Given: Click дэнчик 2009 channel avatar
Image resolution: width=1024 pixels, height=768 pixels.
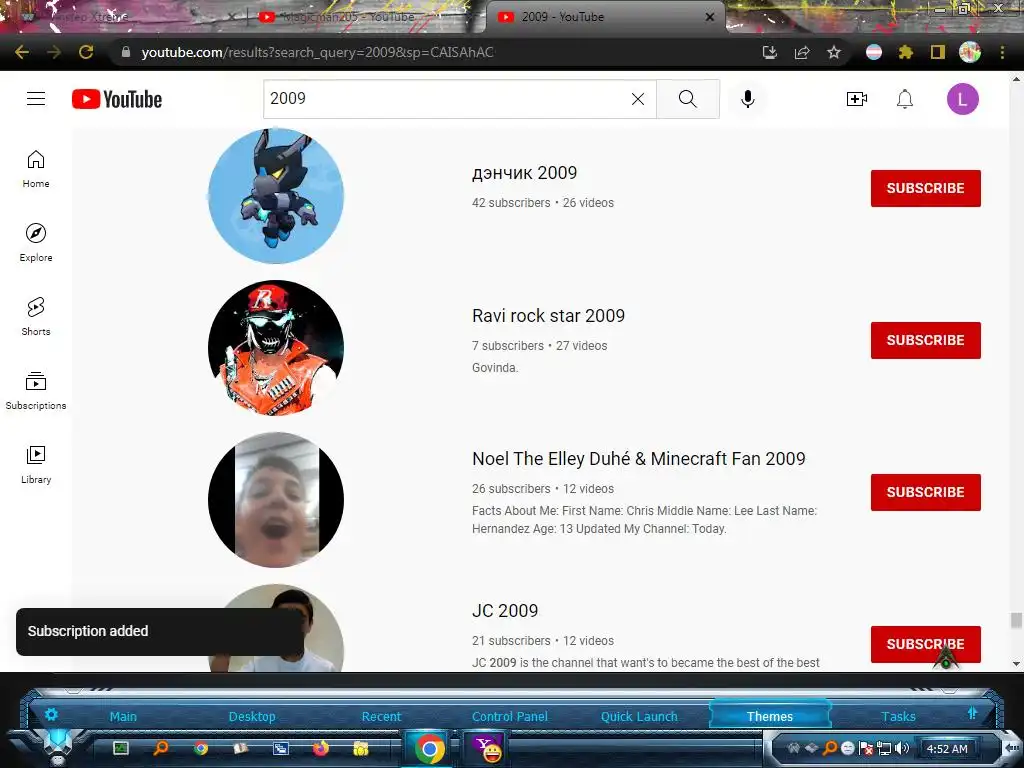Looking at the screenshot, I should point(276,195).
